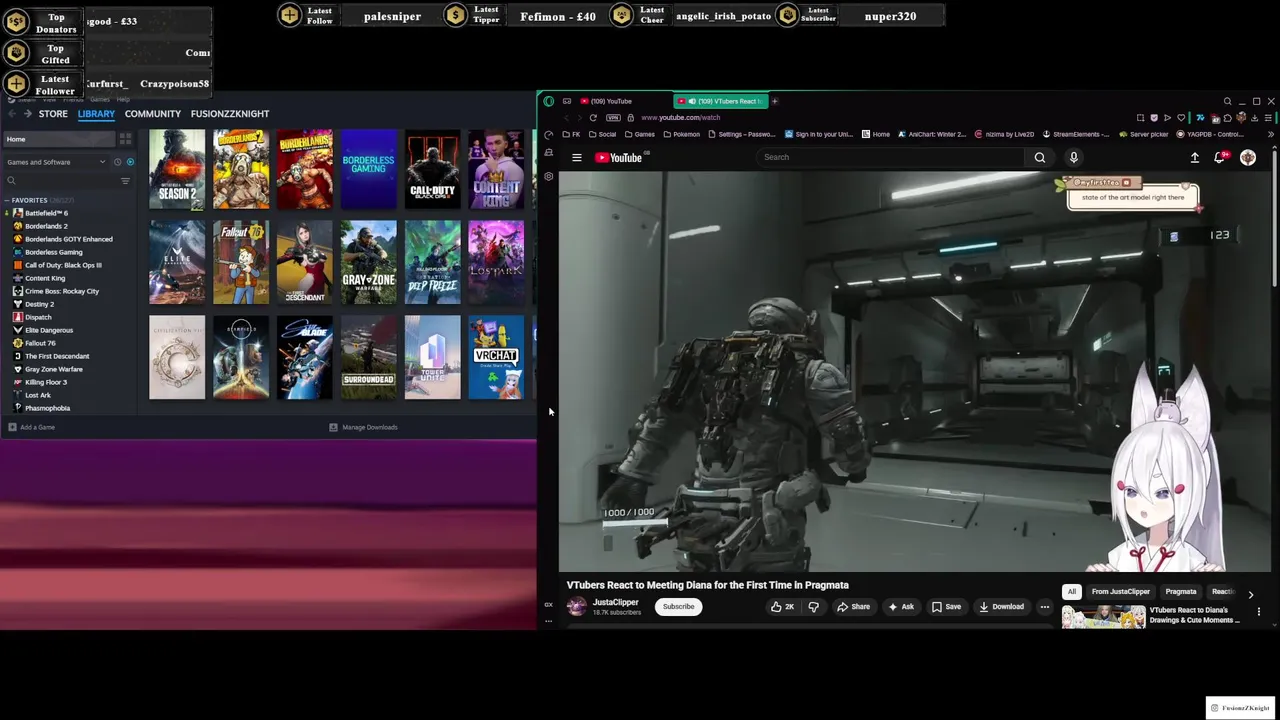This screenshot has width=1280, height=720.
Task: Focus the YouTube search field
Action: pyautogui.click(x=892, y=157)
